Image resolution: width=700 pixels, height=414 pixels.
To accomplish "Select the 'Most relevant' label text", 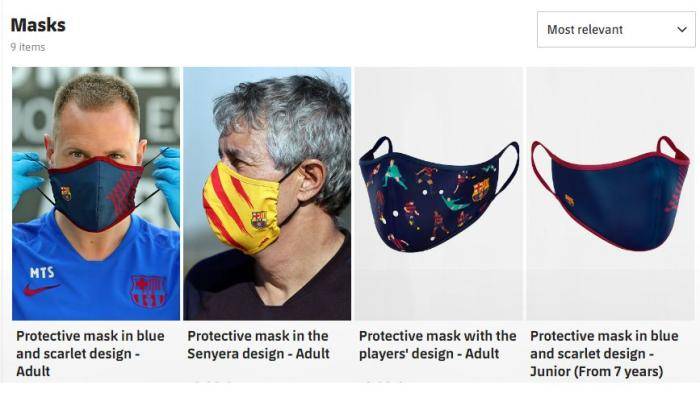I will tap(585, 29).
